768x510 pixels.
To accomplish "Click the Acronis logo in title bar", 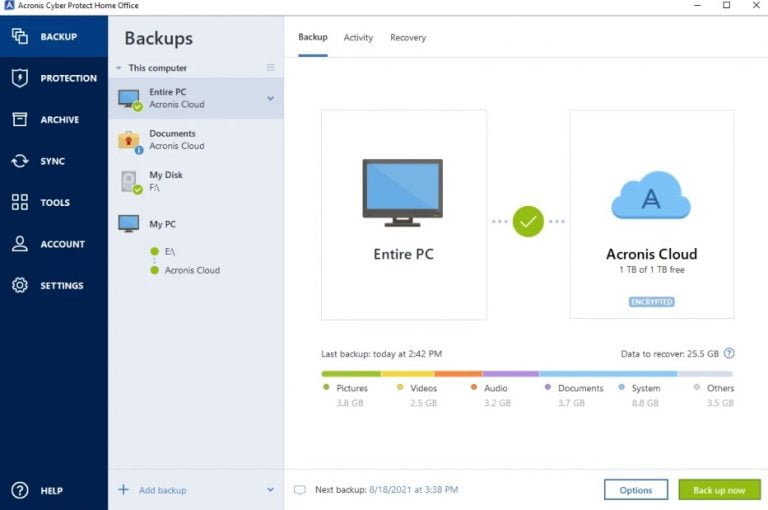I will click(x=9, y=5).
